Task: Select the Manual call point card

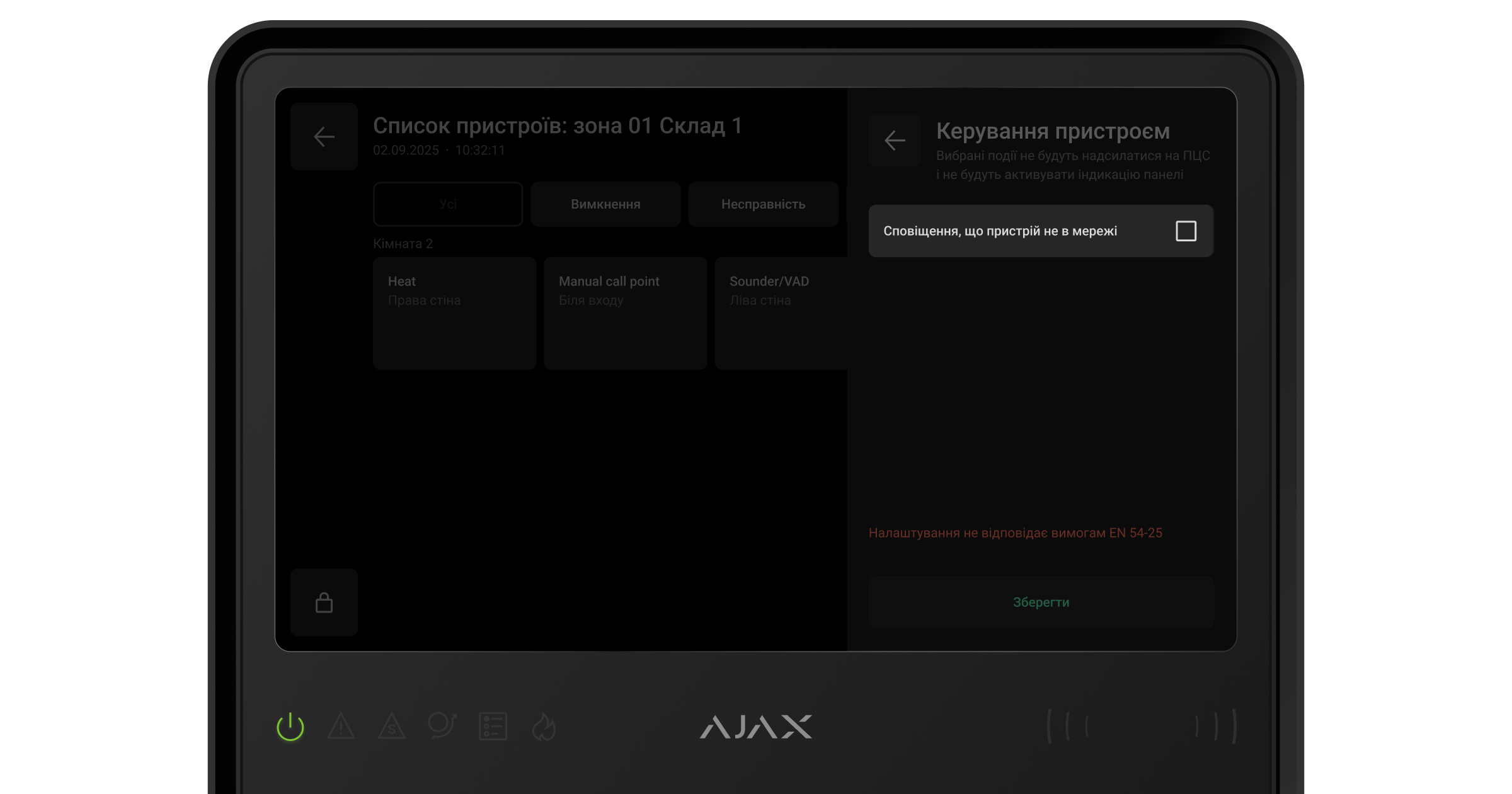Action: [625, 313]
